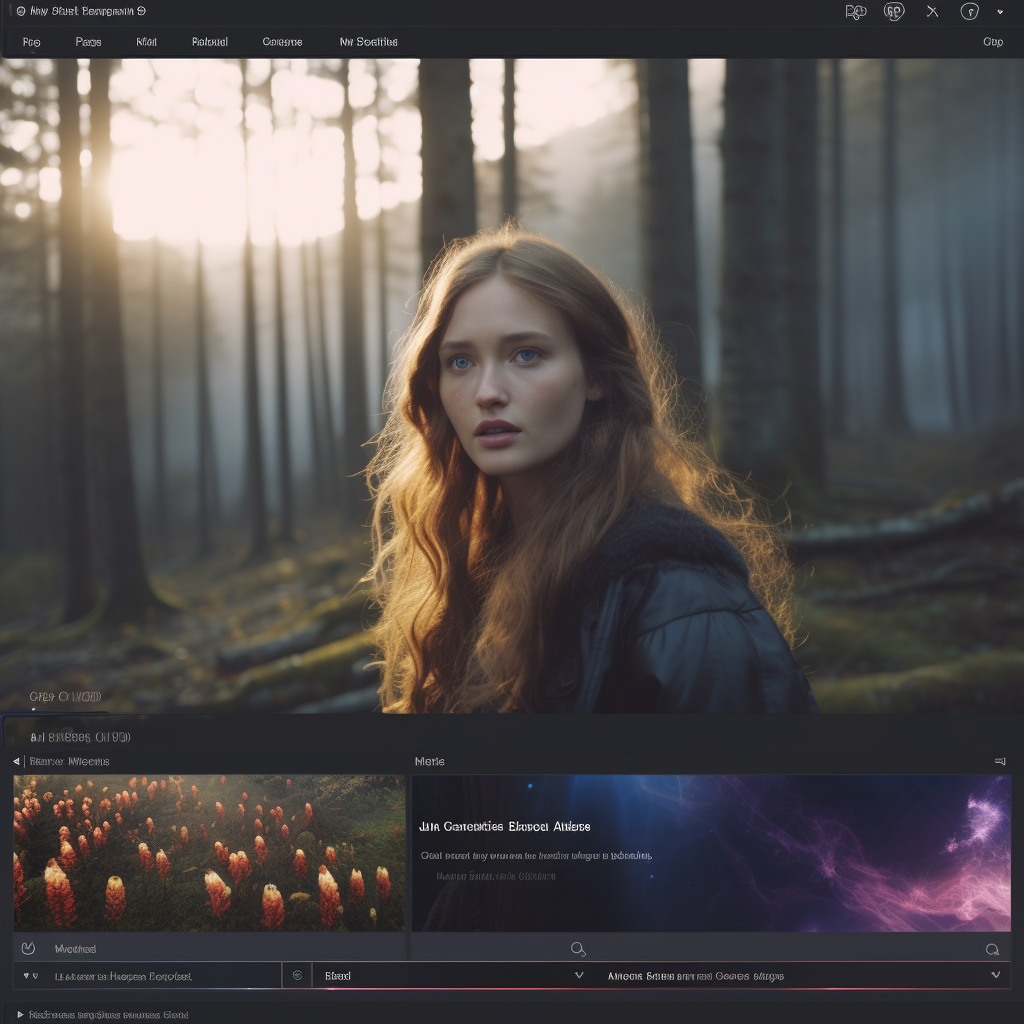This screenshot has width=1024, height=1024.
Task: Click the rounded badge icon left of the X
Action: click(894, 12)
